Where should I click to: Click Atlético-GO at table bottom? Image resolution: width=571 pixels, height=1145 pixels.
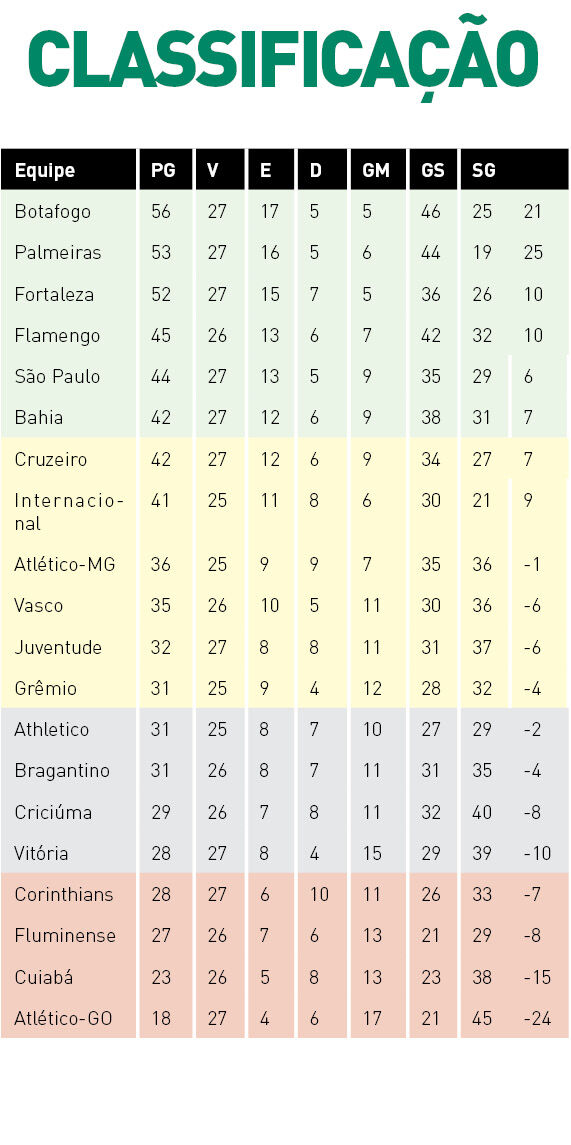pos(64,1018)
